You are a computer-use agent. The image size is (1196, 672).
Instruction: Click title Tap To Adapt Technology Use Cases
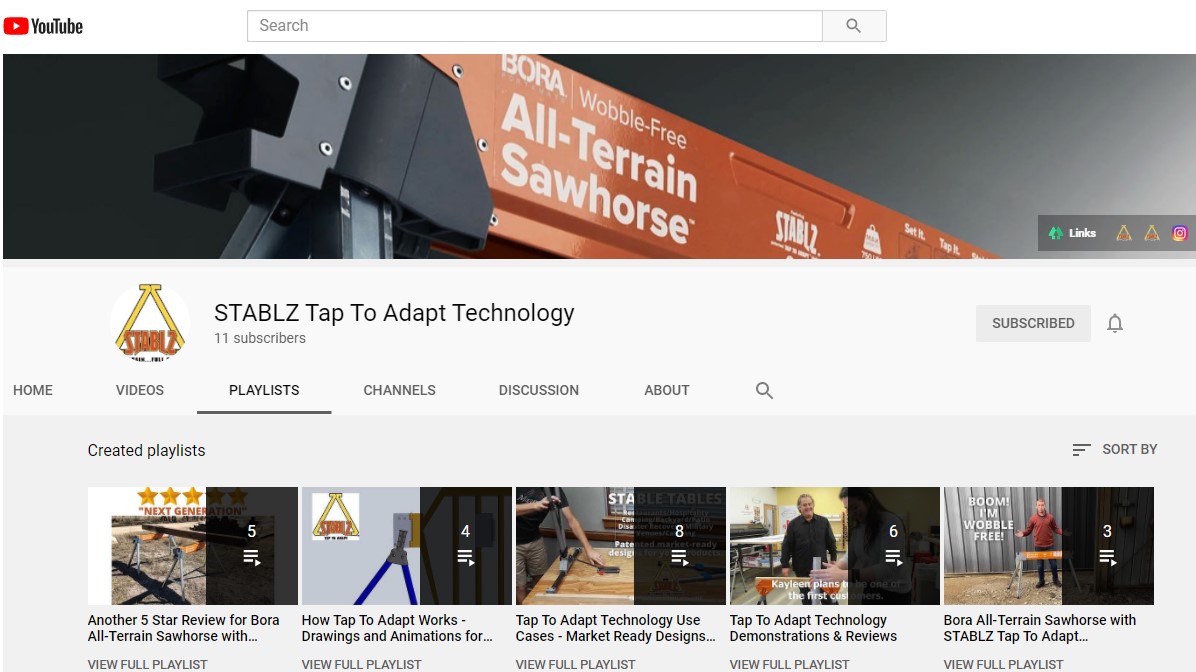pyautogui.click(x=616, y=628)
